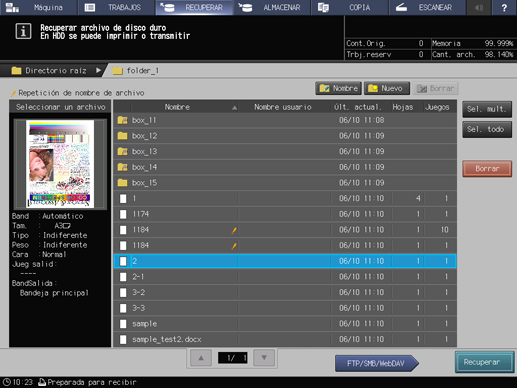Select 1184 file with 1 juego
This screenshot has width=517, height=388.
pos(285,245)
